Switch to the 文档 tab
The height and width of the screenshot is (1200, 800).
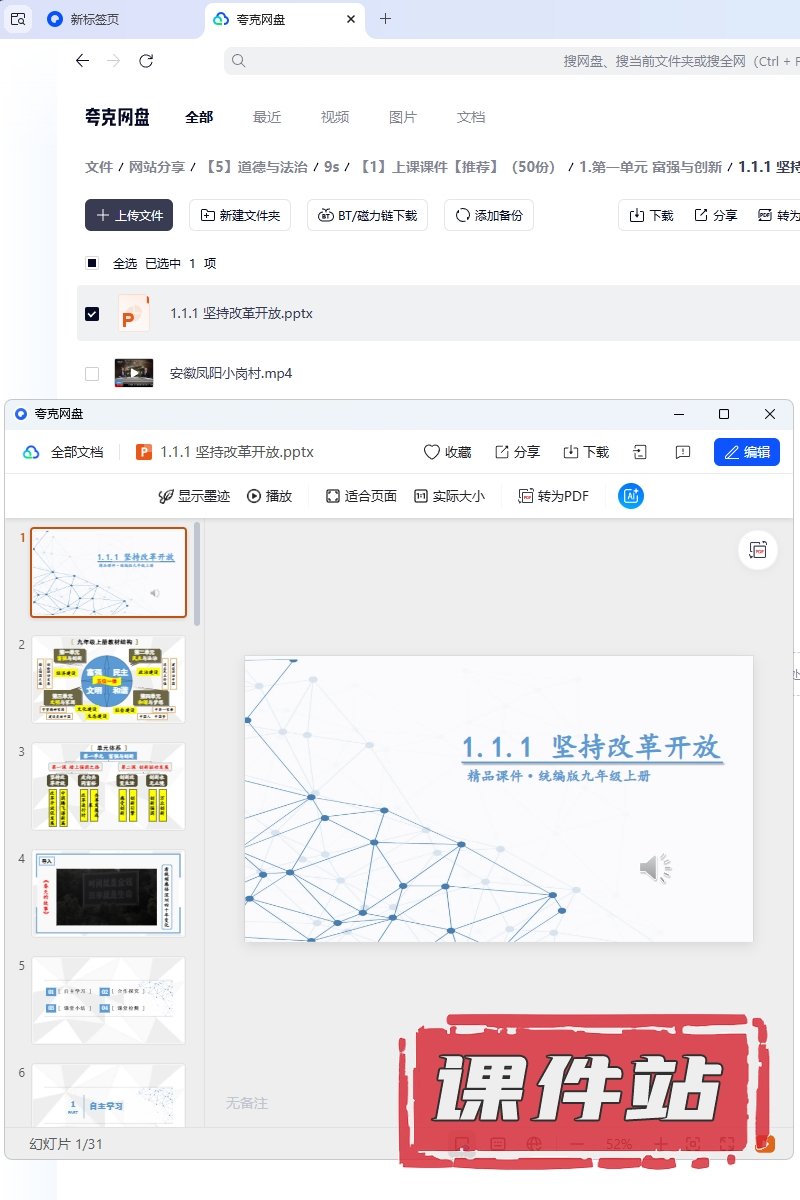click(471, 117)
